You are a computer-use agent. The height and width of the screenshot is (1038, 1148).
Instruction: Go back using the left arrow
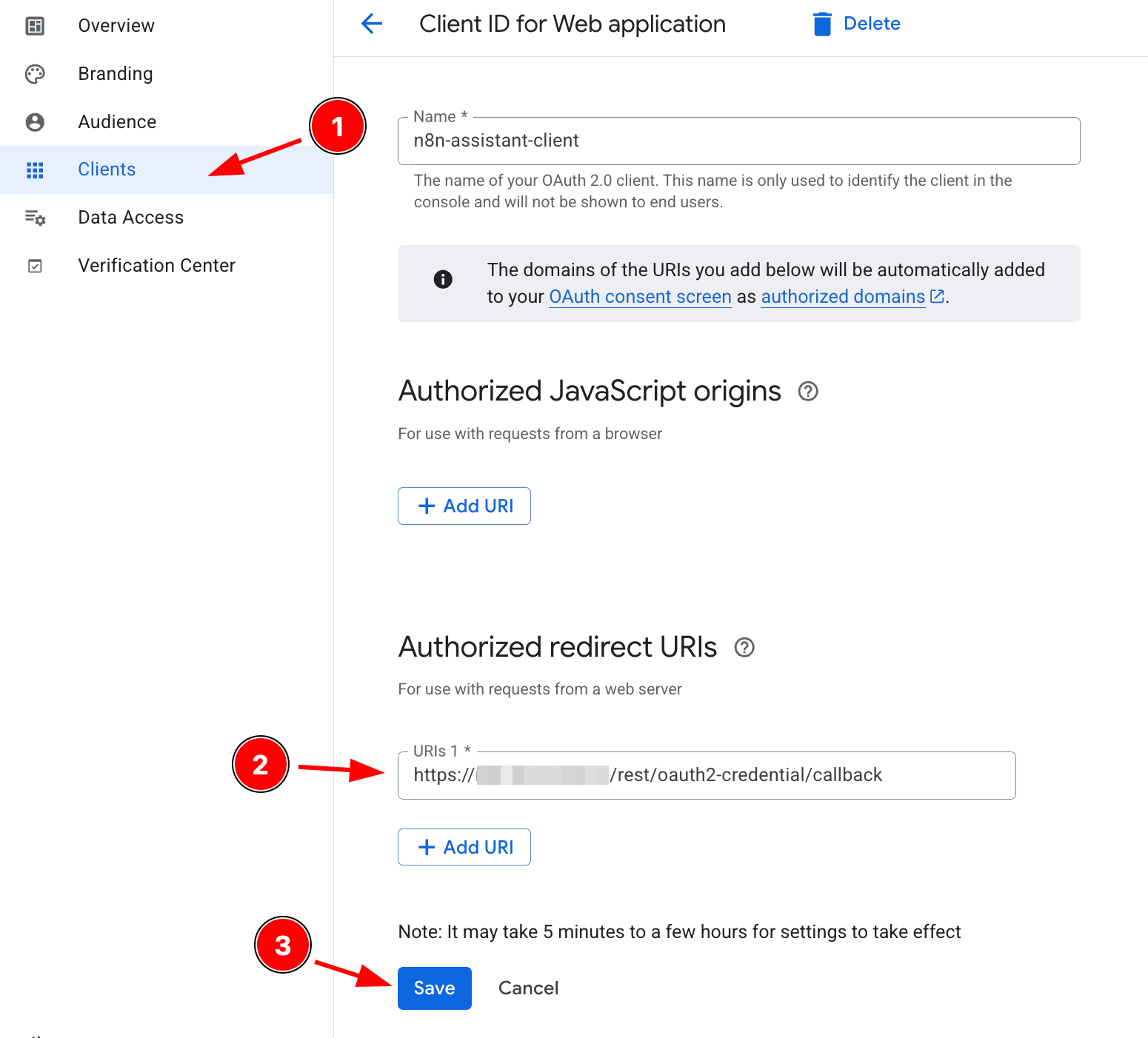coord(372,24)
